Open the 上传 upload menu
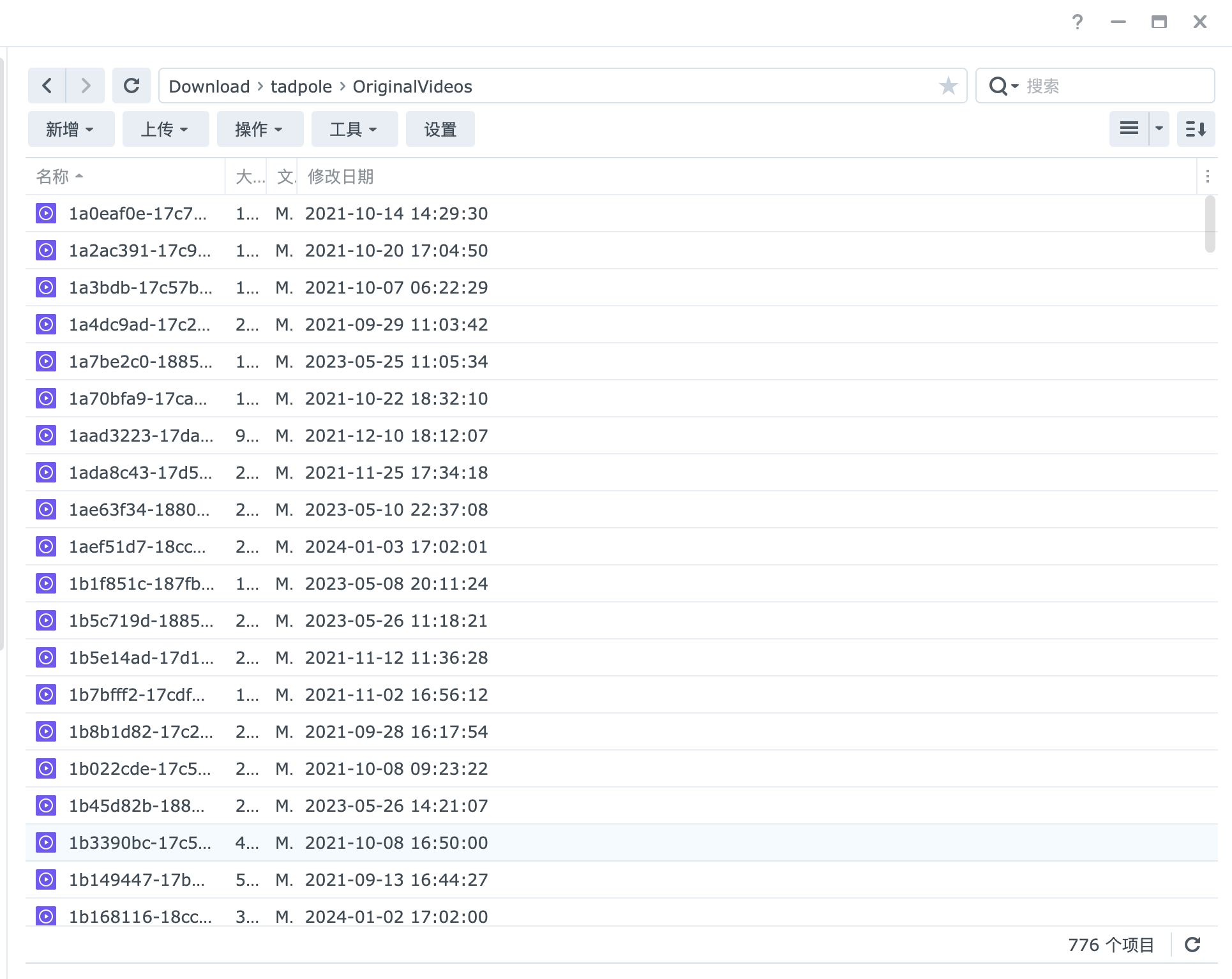This screenshot has width=1232, height=979. pyautogui.click(x=165, y=129)
